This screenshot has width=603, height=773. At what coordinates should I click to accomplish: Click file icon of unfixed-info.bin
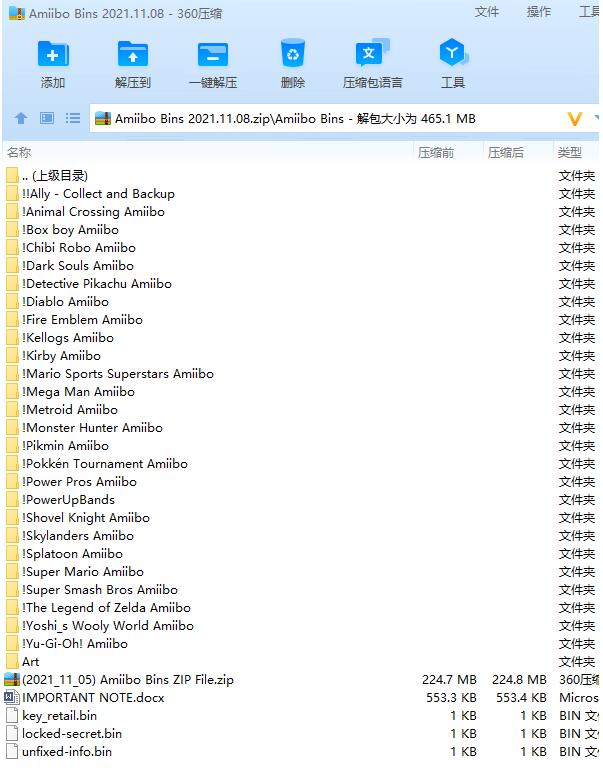[x=12, y=752]
